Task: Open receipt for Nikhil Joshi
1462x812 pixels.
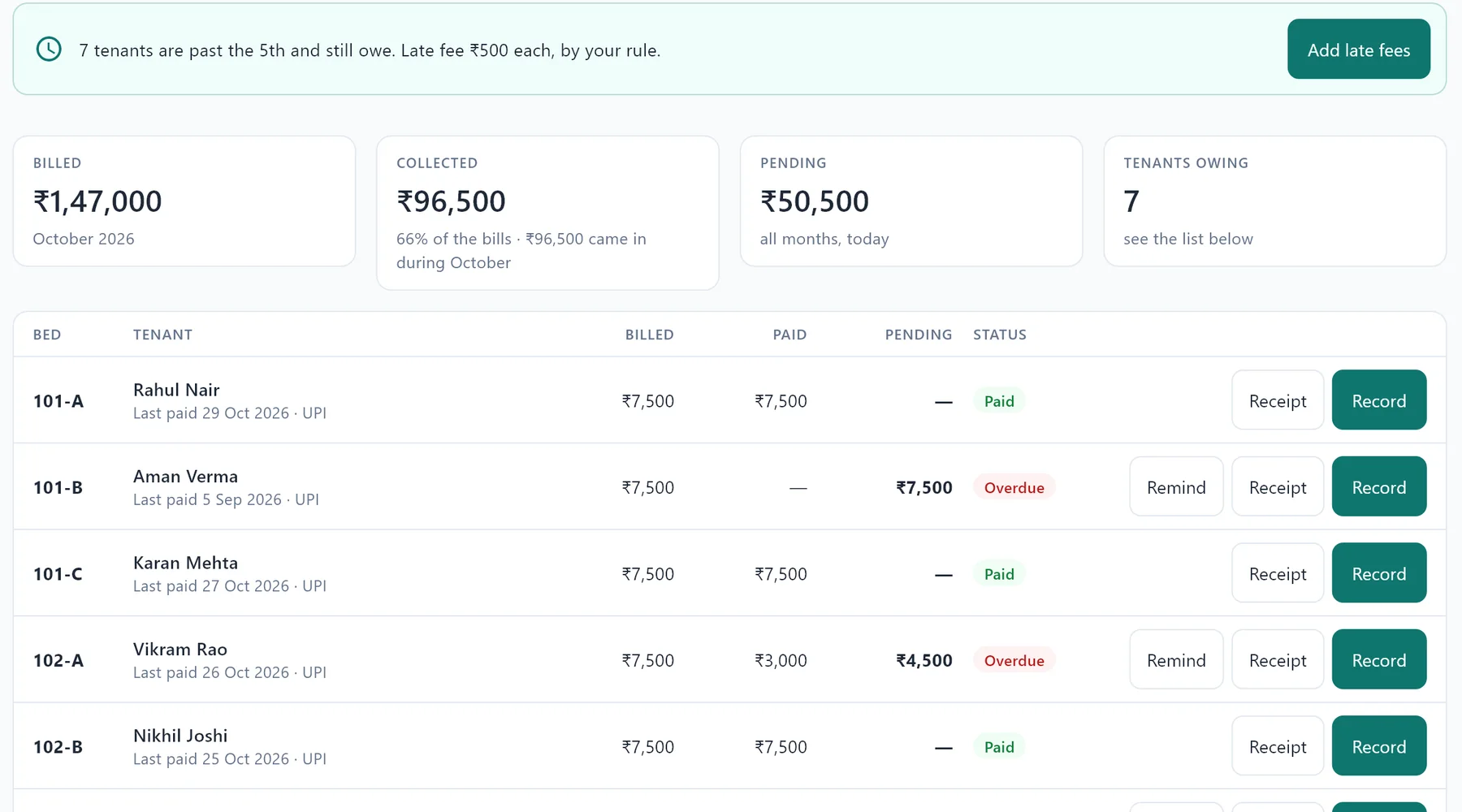Action: tap(1278, 746)
